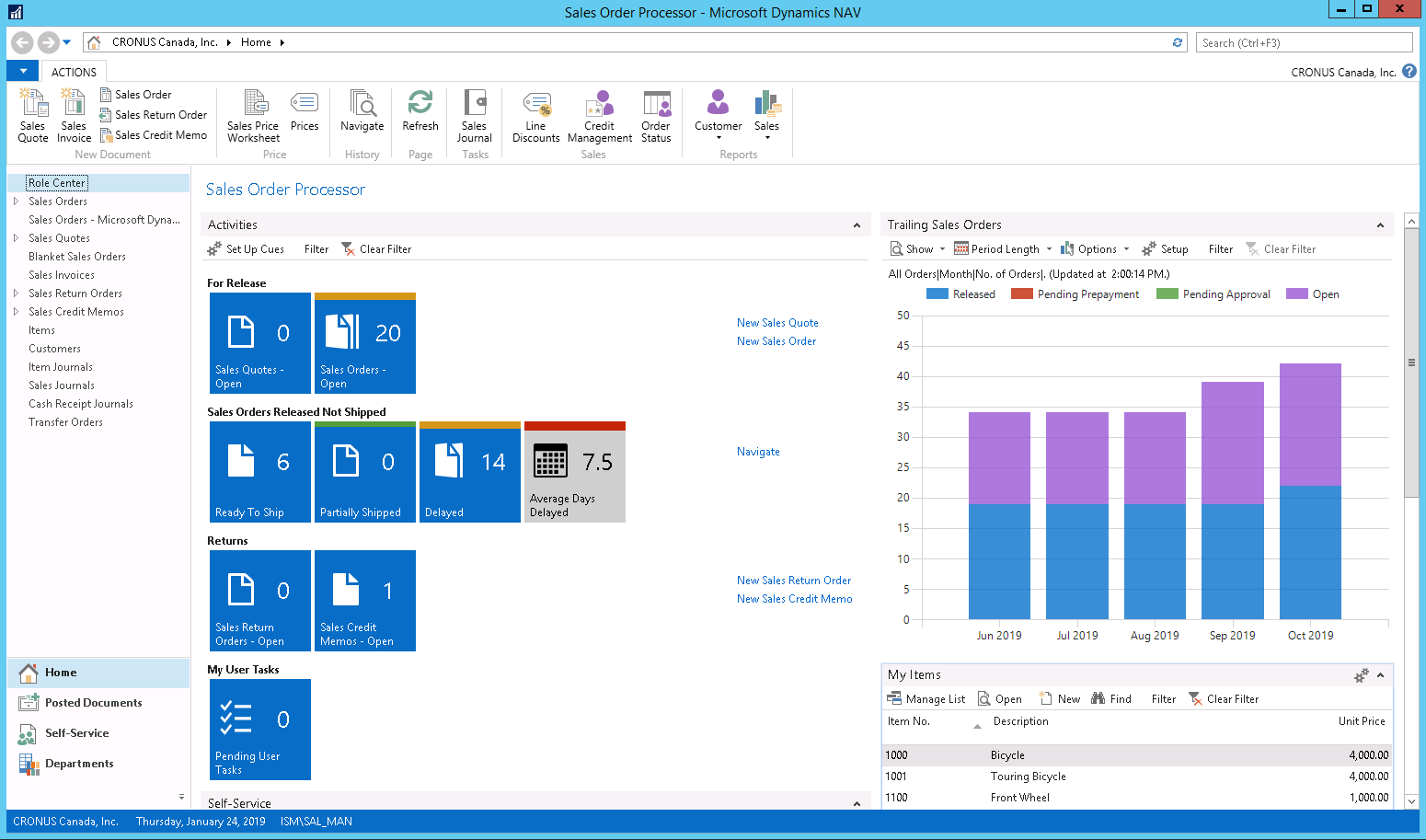Open Sales Credit Memos - Open tile
The image size is (1426, 840).
pyautogui.click(x=365, y=601)
